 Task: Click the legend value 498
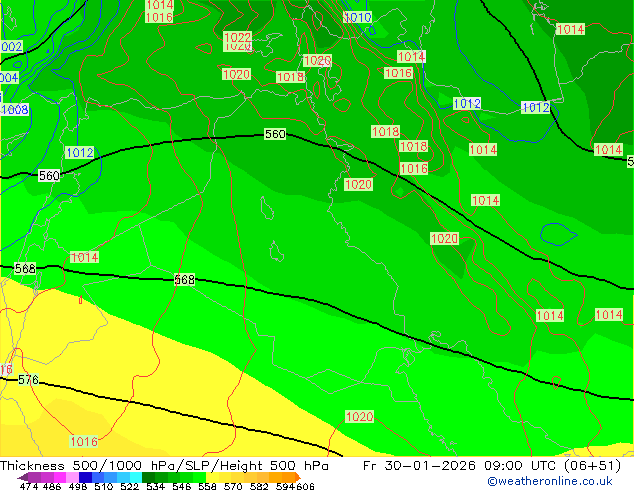pos(78,486)
